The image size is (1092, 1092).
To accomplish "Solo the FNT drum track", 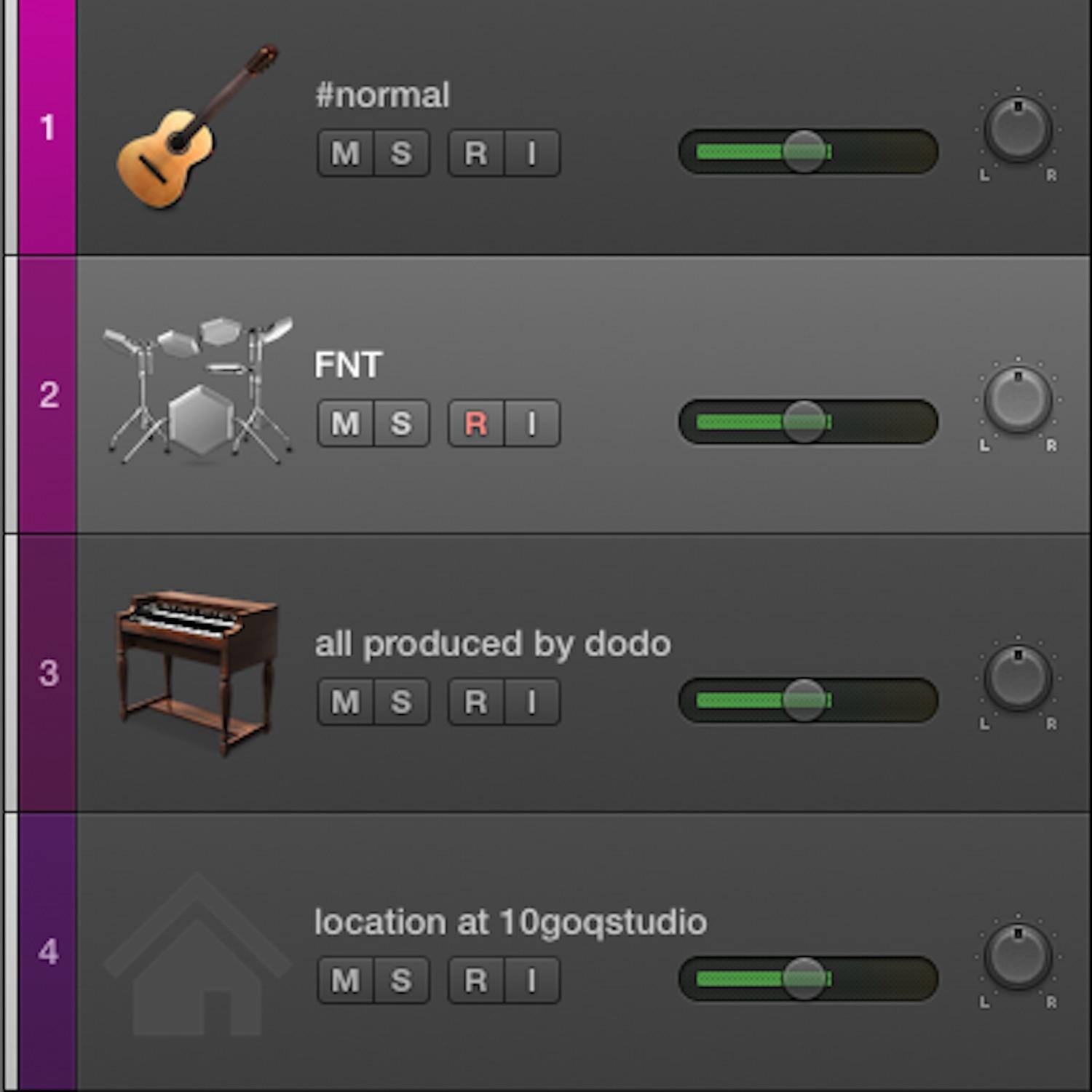I will 401,423.
